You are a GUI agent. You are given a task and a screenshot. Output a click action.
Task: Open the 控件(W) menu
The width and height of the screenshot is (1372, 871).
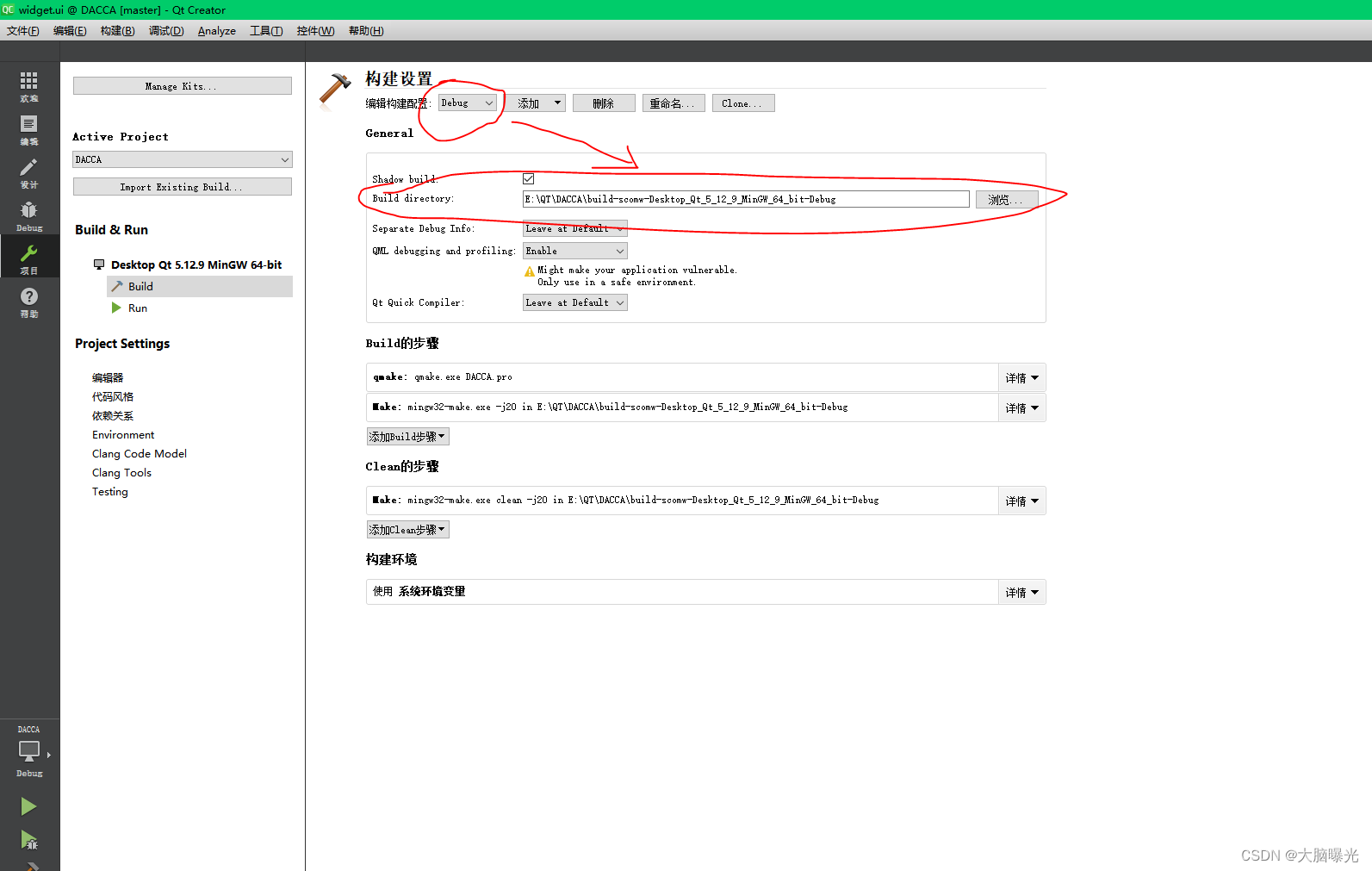315,31
